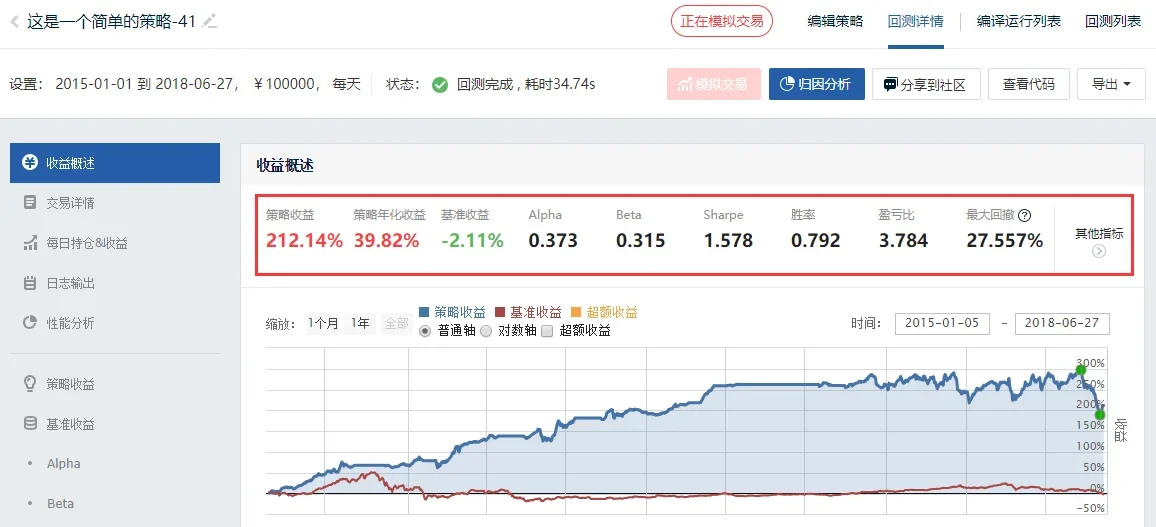
Task: Click the bulb icon beside 策略收益
Action: coord(29,384)
